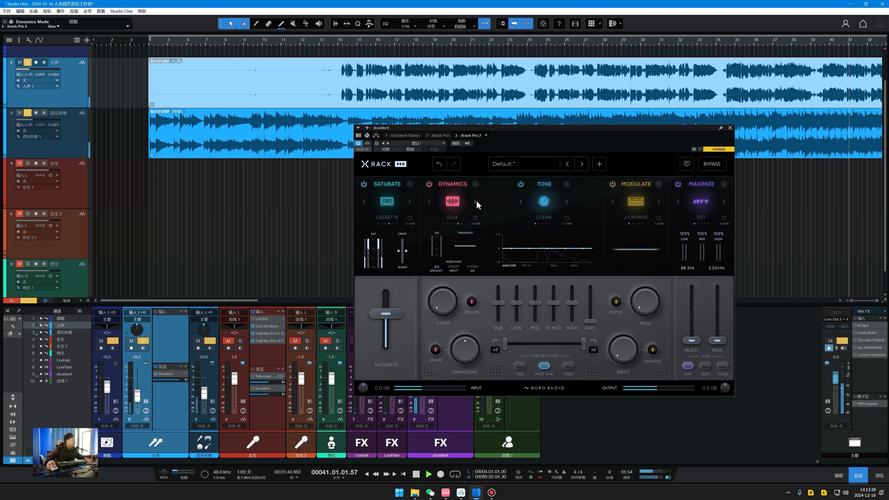Toggle the MAXIMIZE module power icon
Image resolution: width=889 pixels, height=500 pixels.
click(678, 184)
